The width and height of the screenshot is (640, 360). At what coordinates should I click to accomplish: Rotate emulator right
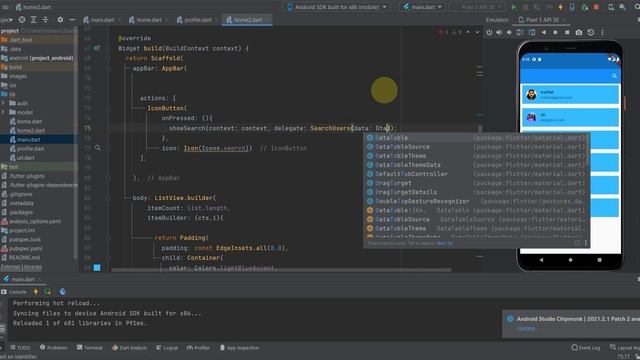(532, 32)
